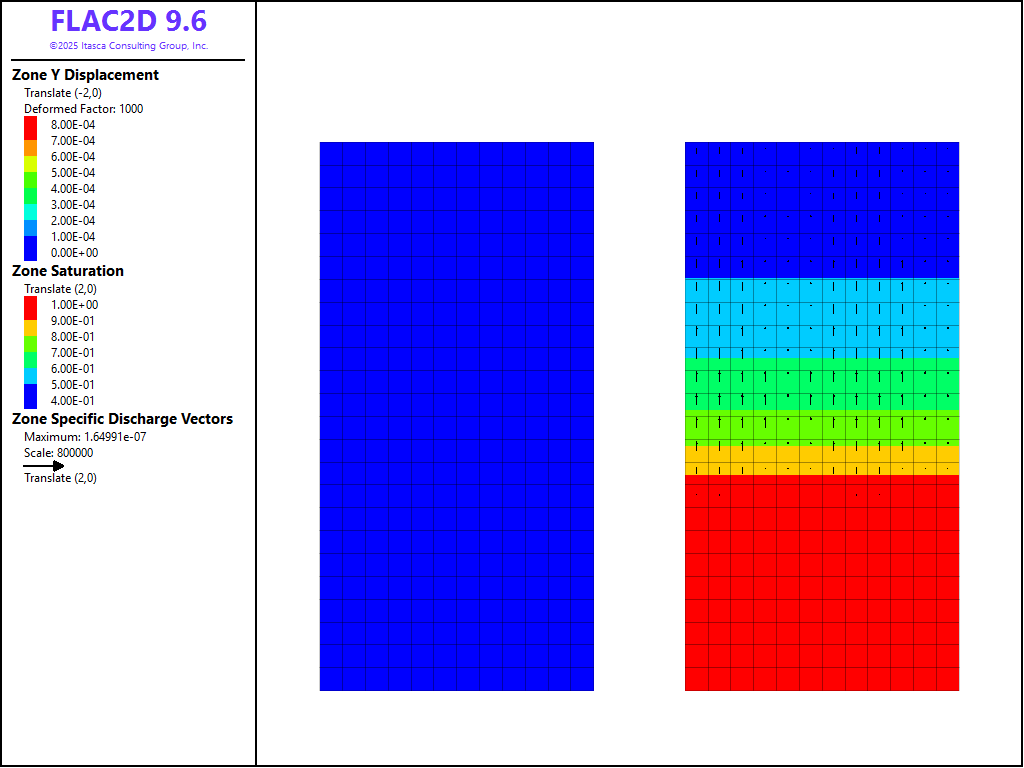The height and width of the screenshot is (768, 1024).
Task: Click the 1.00E+00 saturation legend value
Action: tap(74, 305)
